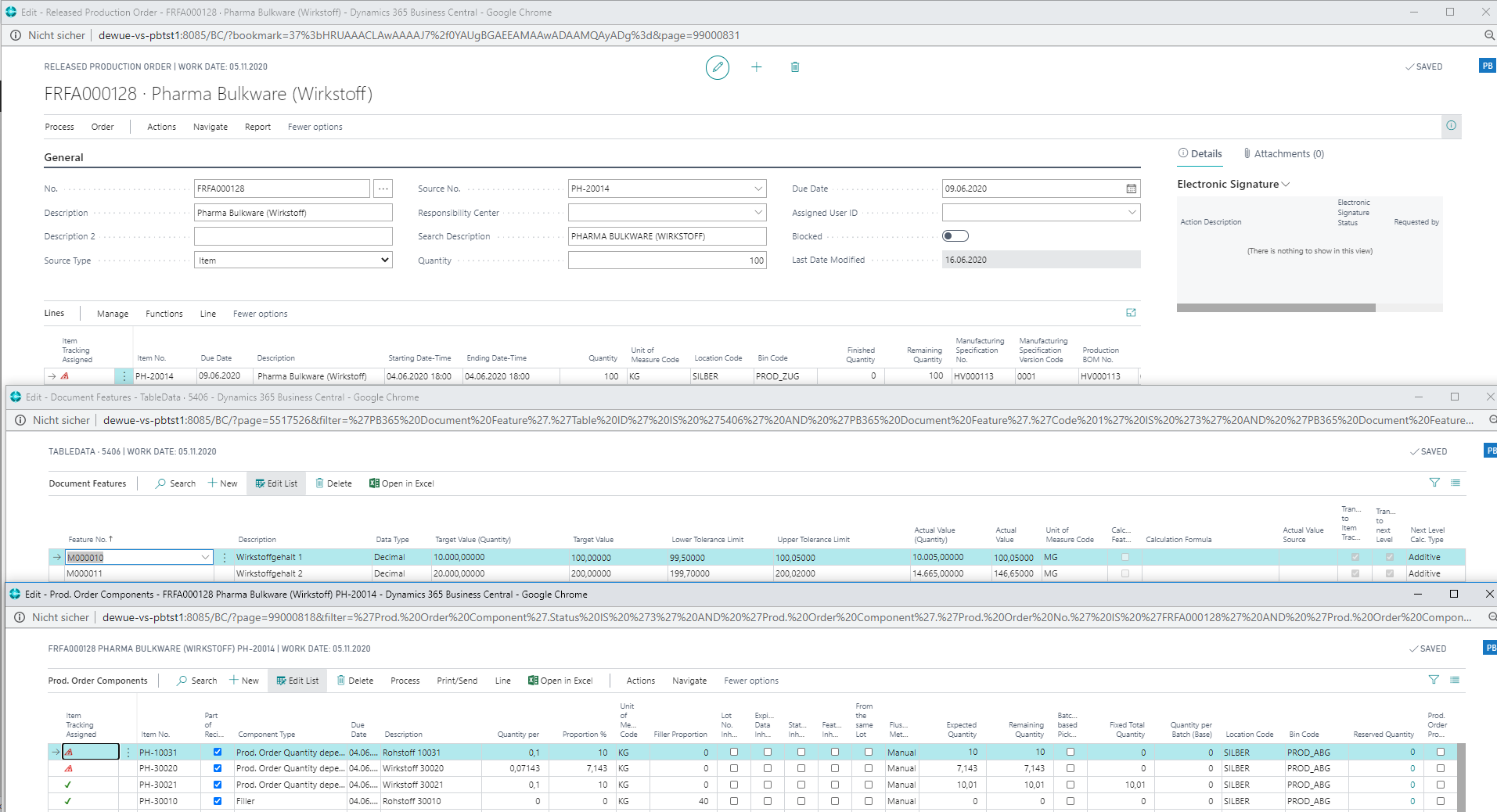Viewport: 1497px width, 812px height.
Task: Toggle Part of Recipe checkbox for Filler row
Action: click(218, 801)
